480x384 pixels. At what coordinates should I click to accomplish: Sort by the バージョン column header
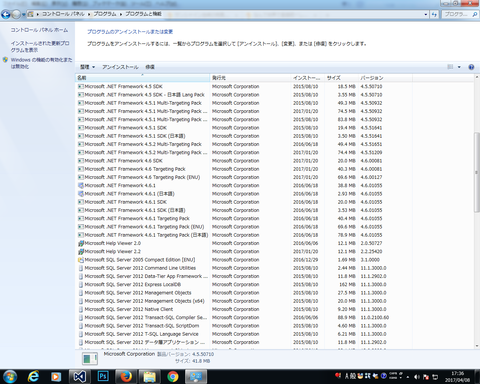pyautogui.click(x=386, y=78)
